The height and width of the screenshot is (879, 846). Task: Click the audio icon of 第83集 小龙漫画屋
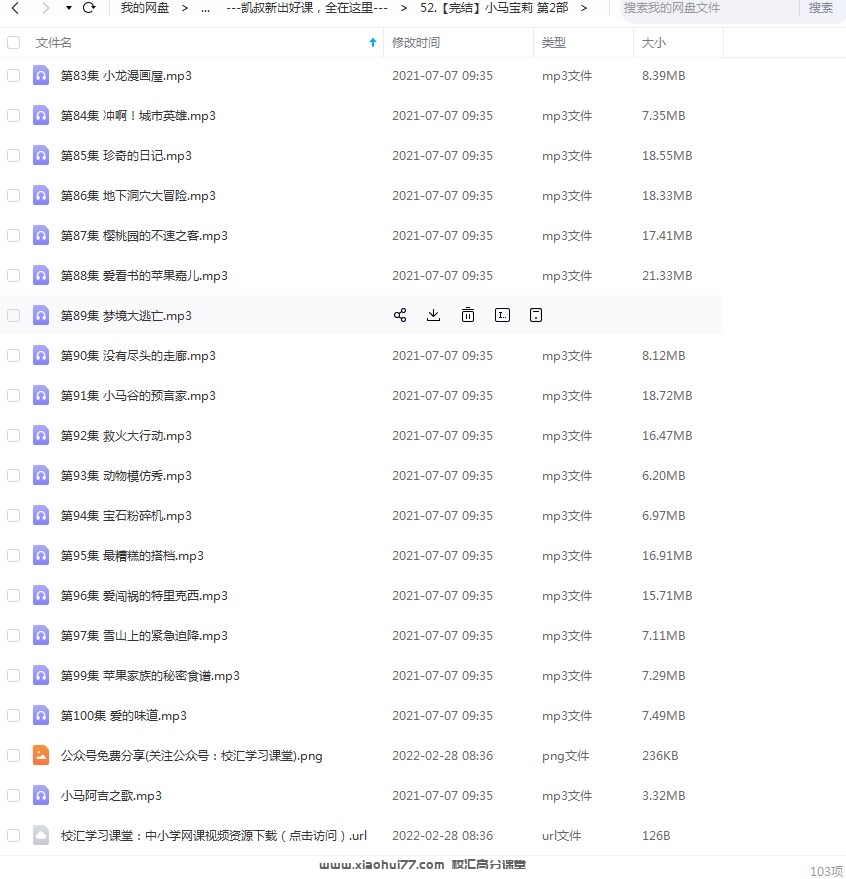pyautogui.click(x=41, y=75)
